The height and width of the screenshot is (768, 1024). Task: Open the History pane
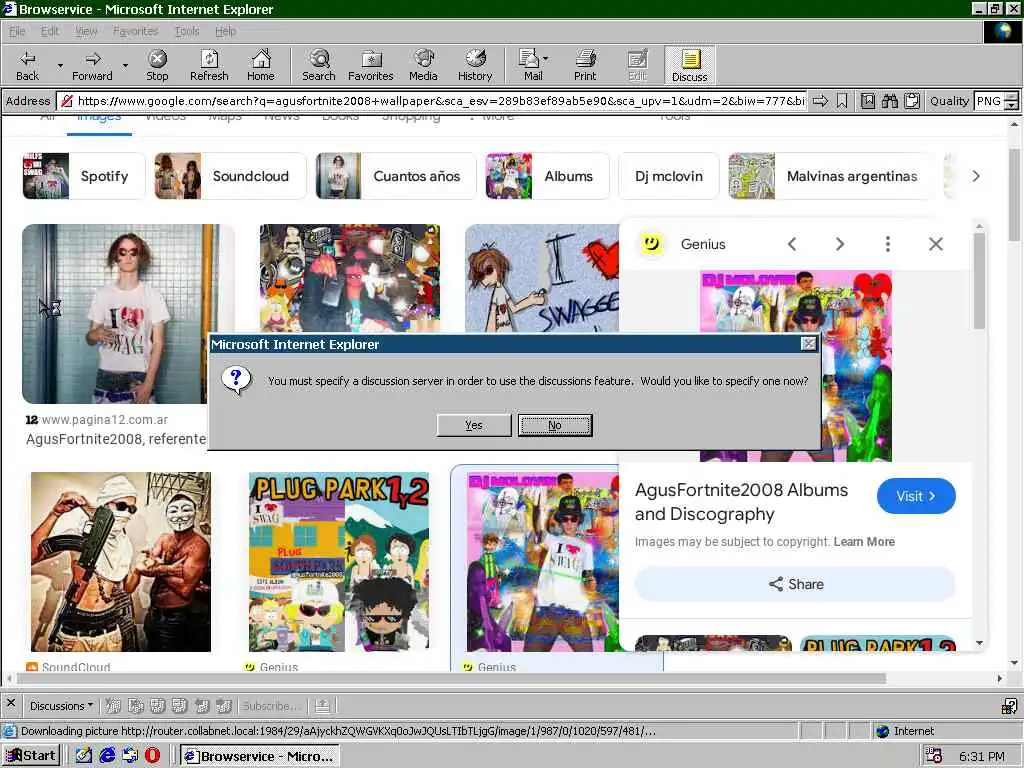475,65
